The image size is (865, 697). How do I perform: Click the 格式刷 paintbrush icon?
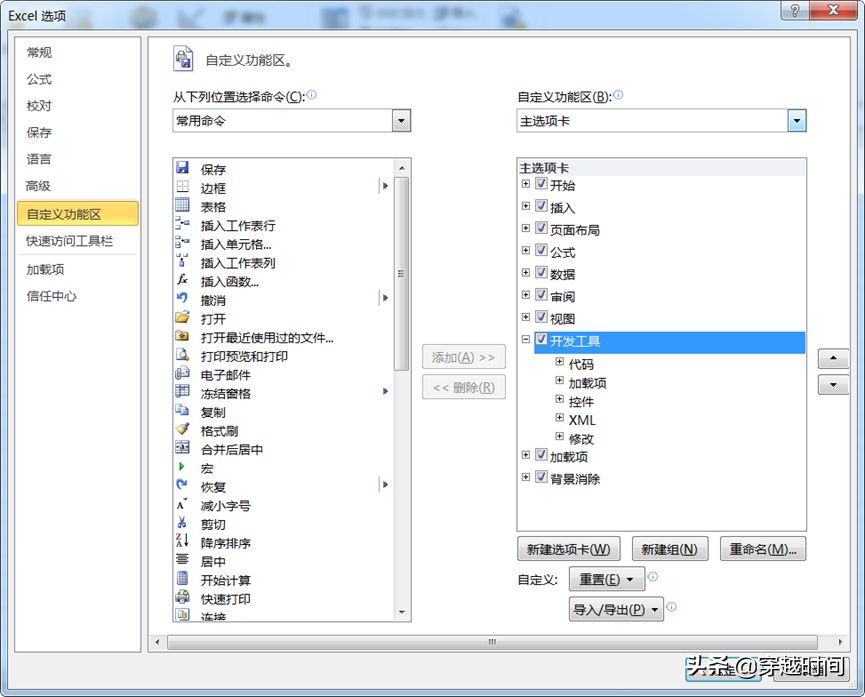(182, 429)
